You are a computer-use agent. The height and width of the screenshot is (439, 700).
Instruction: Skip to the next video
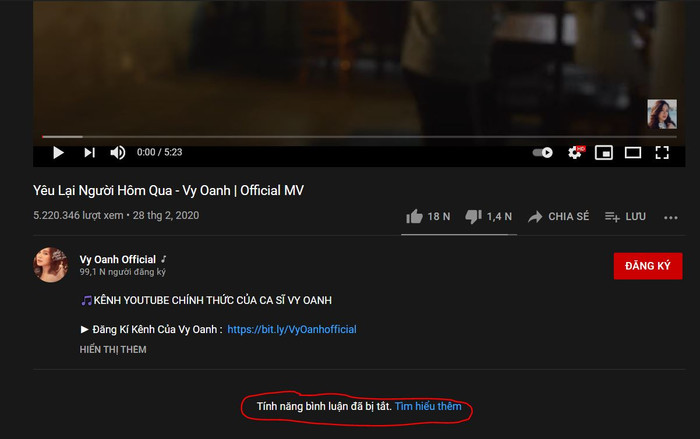tap(89, 152)
